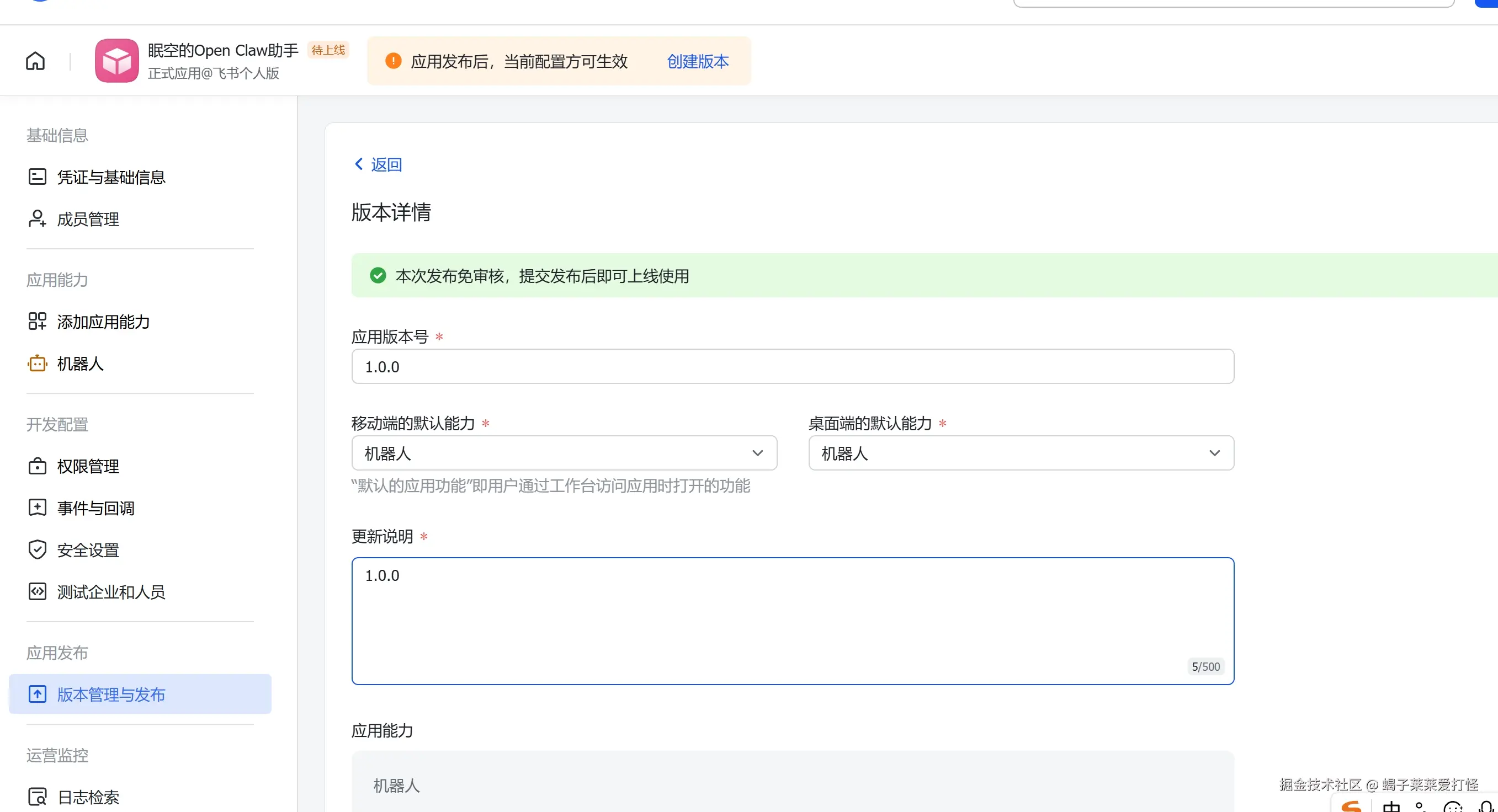Click the home icon in header
Viewport: 1498px width, 812px height.
click(35, 61)
